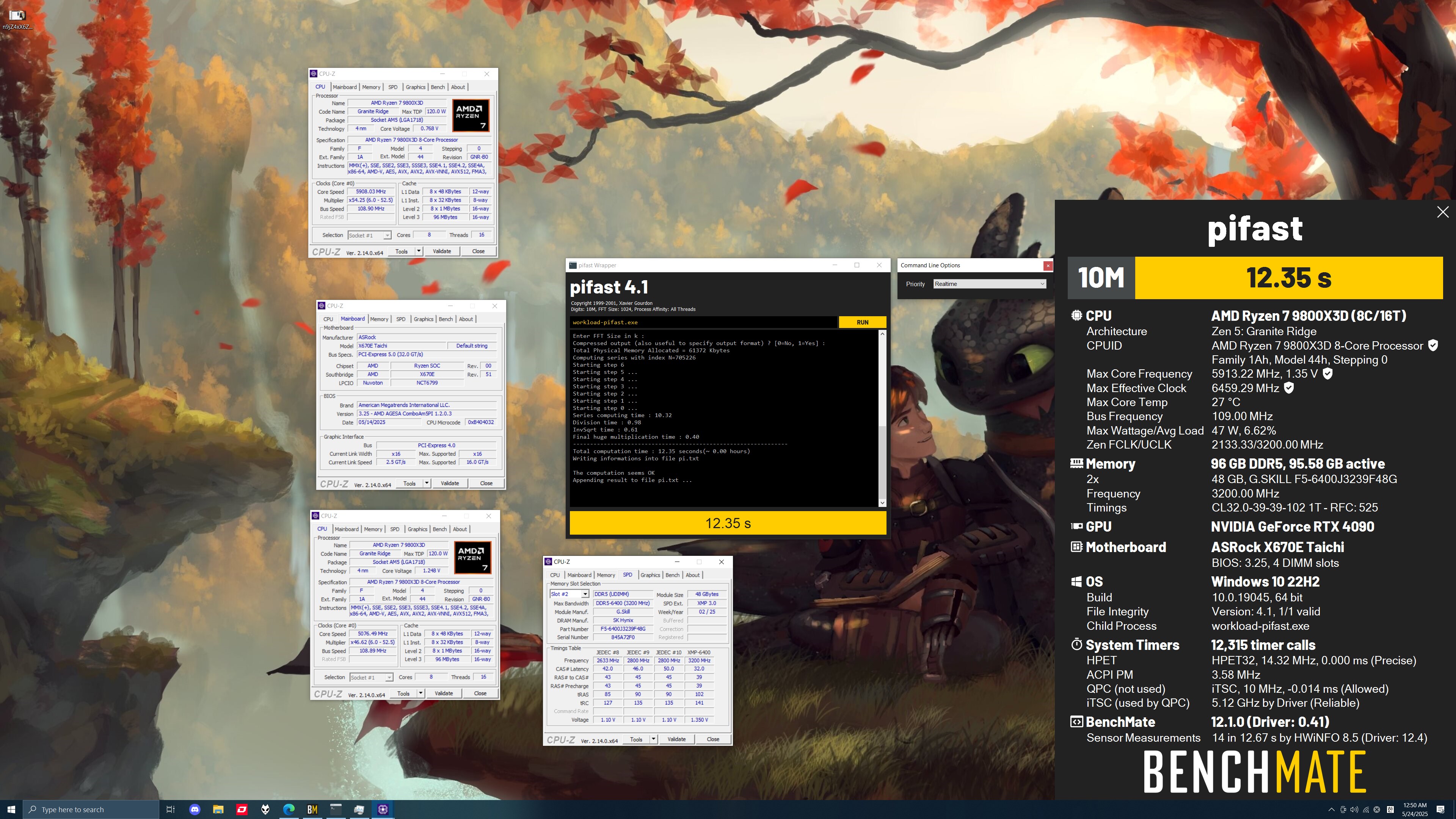1456x819 pixels.
Task: Click the 0xB404032 CPU Microcode value
Action: [480, 422]
